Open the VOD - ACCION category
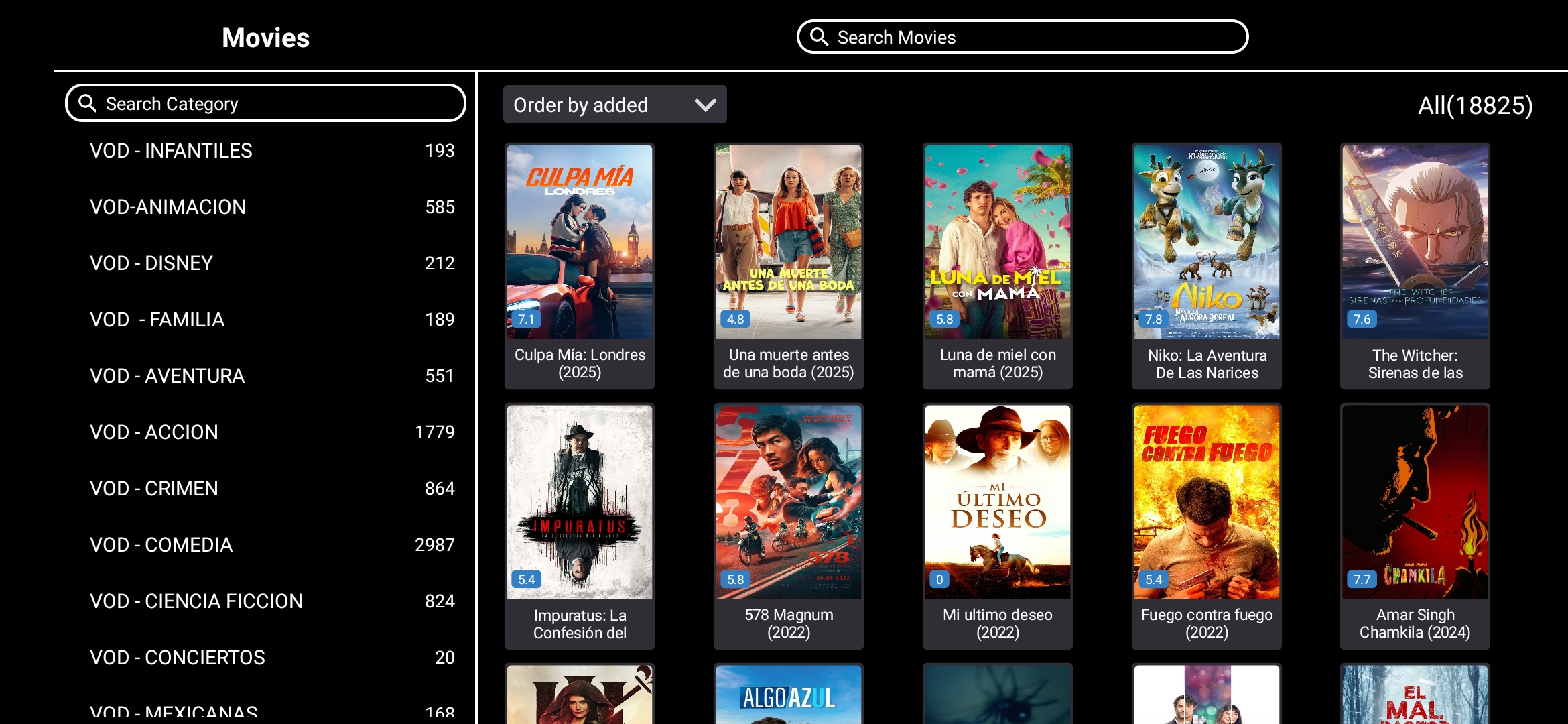 point(154,432)
